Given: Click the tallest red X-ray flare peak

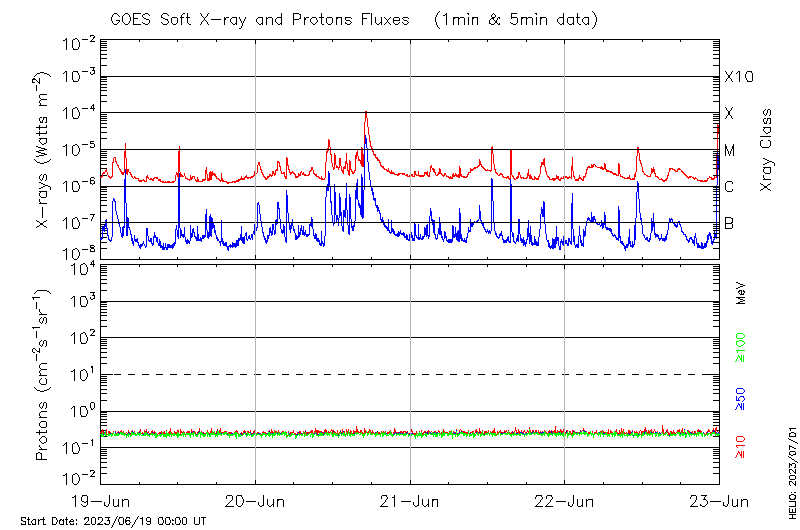Looking at the screenshot, I should (366, 113).
